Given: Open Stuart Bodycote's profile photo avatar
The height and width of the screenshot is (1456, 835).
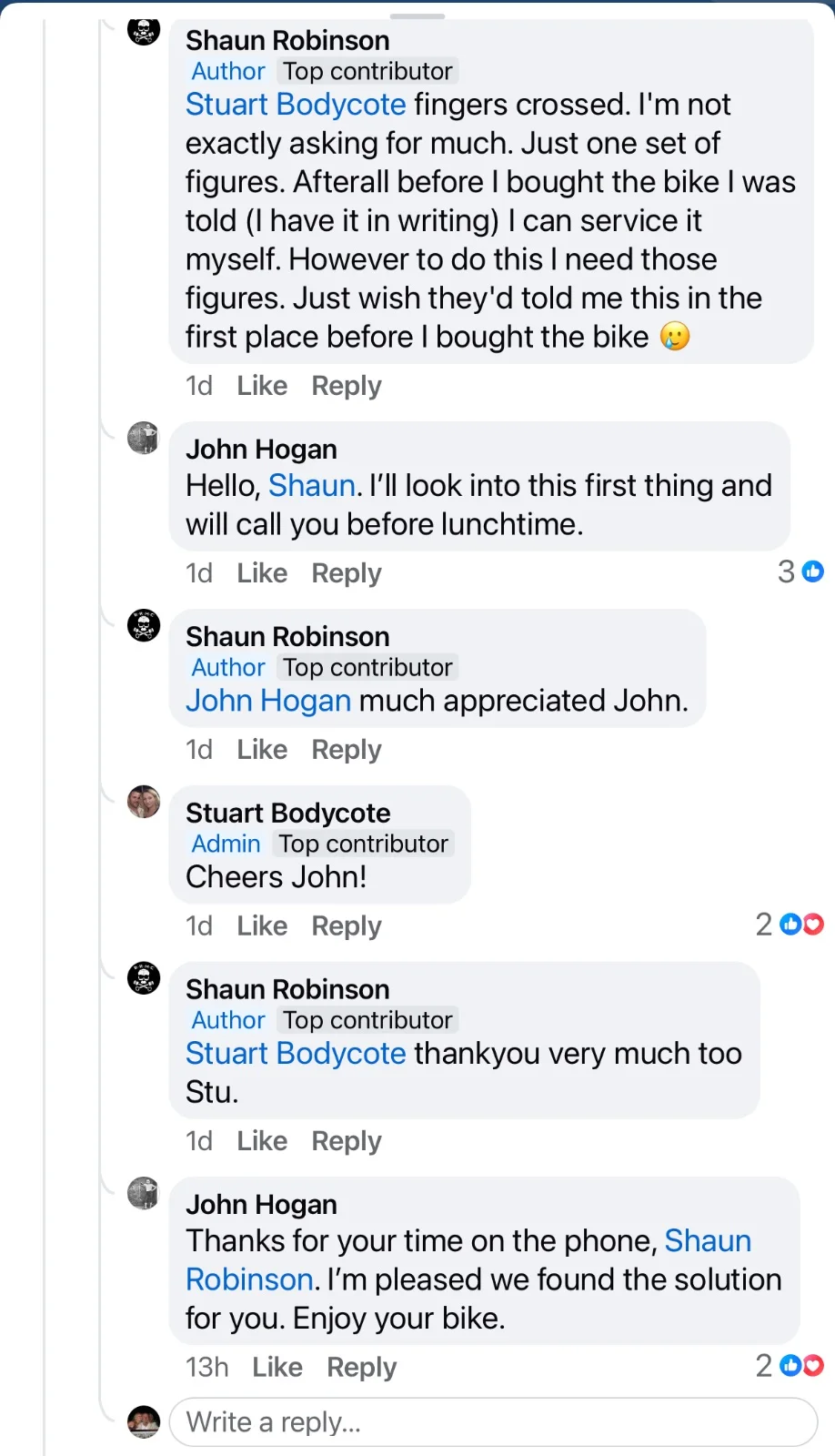Looking at the screenshot, I should coord(144,802).
